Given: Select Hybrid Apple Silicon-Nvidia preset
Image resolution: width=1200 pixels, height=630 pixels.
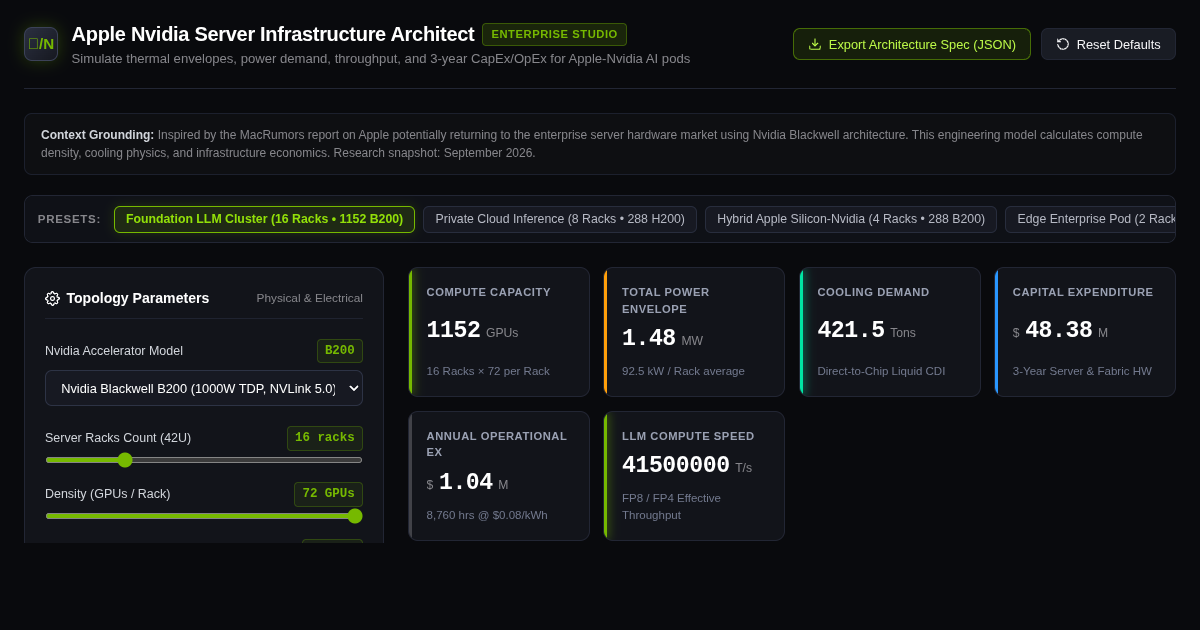Looking at the screenshot, I should tap(851, 219).
